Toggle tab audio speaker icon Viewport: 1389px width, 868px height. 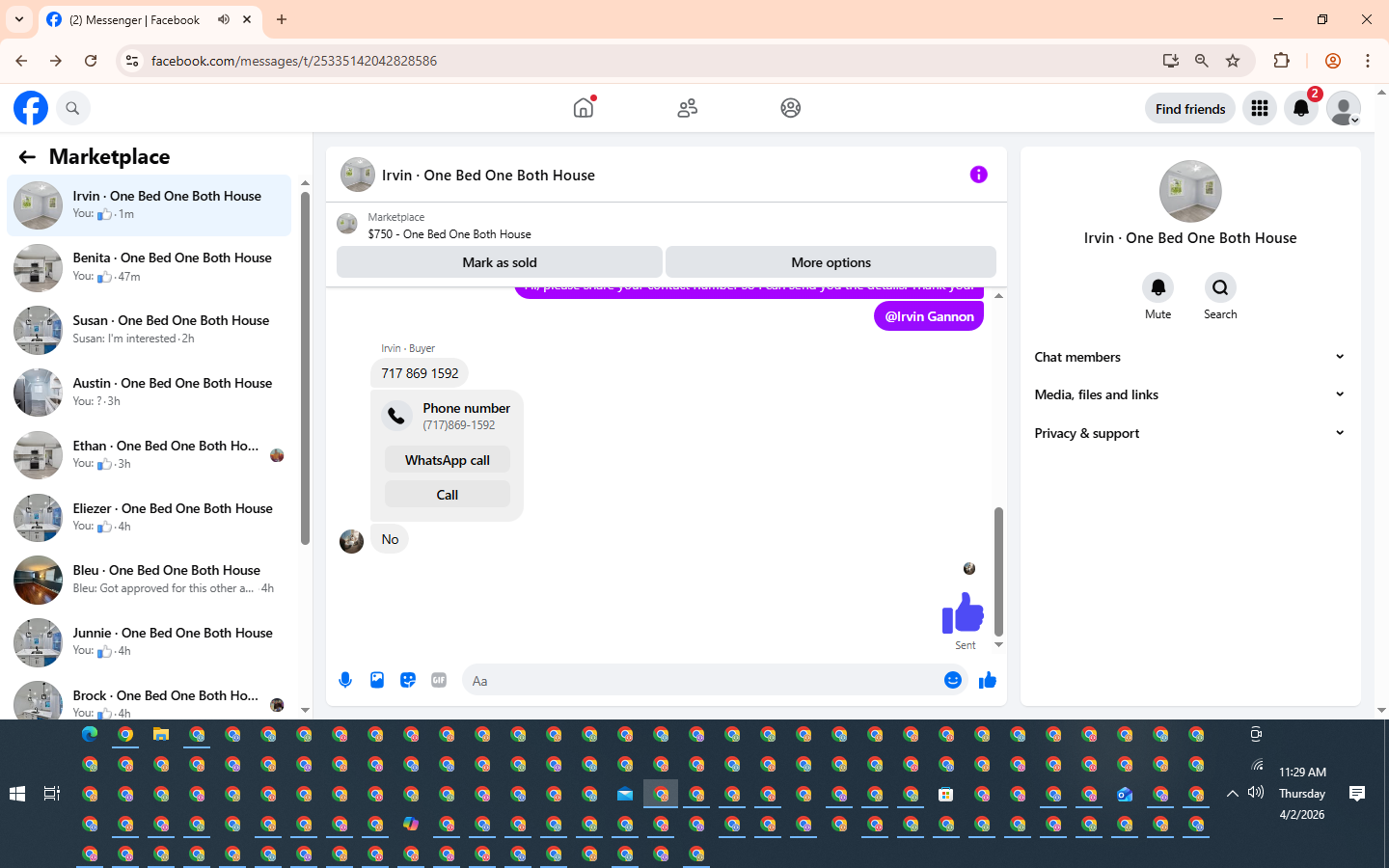coord(224,19)
